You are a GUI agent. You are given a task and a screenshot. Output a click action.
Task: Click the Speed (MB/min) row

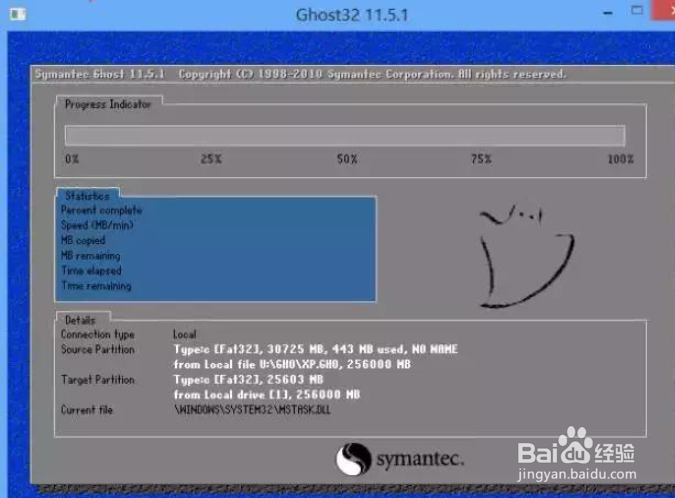pos(97,225)
